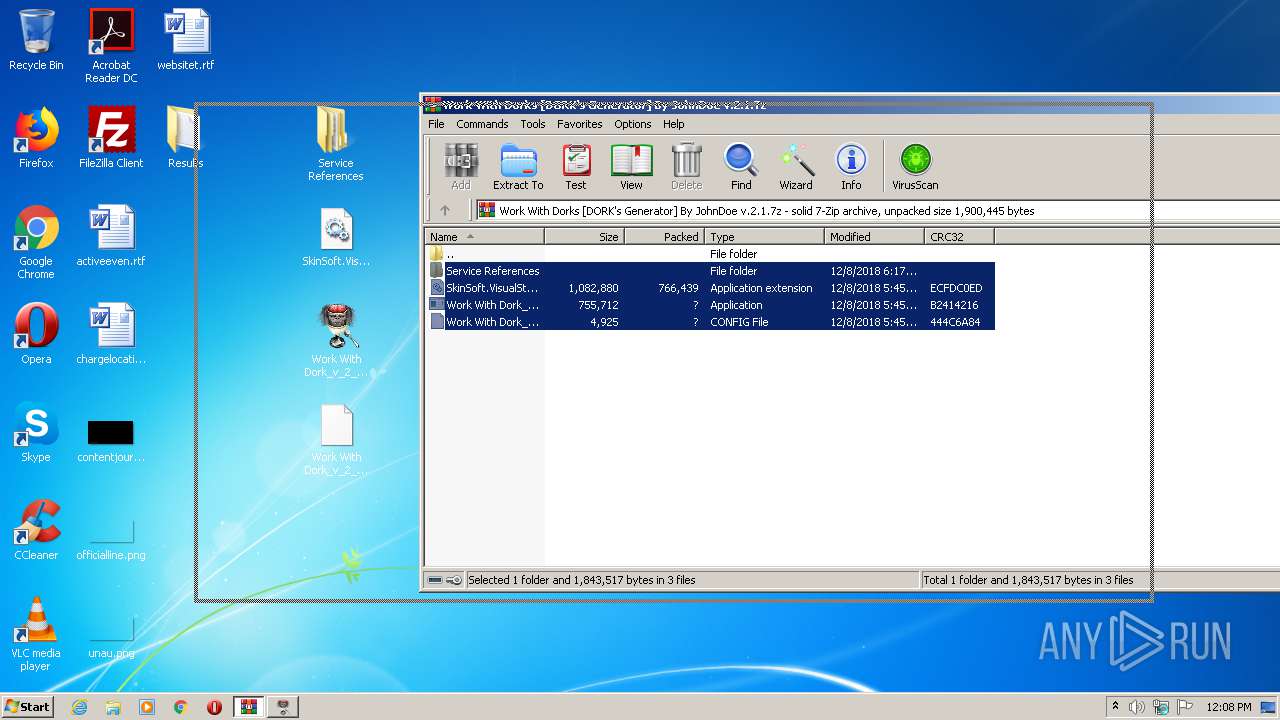Screen dimensions: 1280x720
Task: Select the chargelocati... desktop document
Action: point(111,334)
